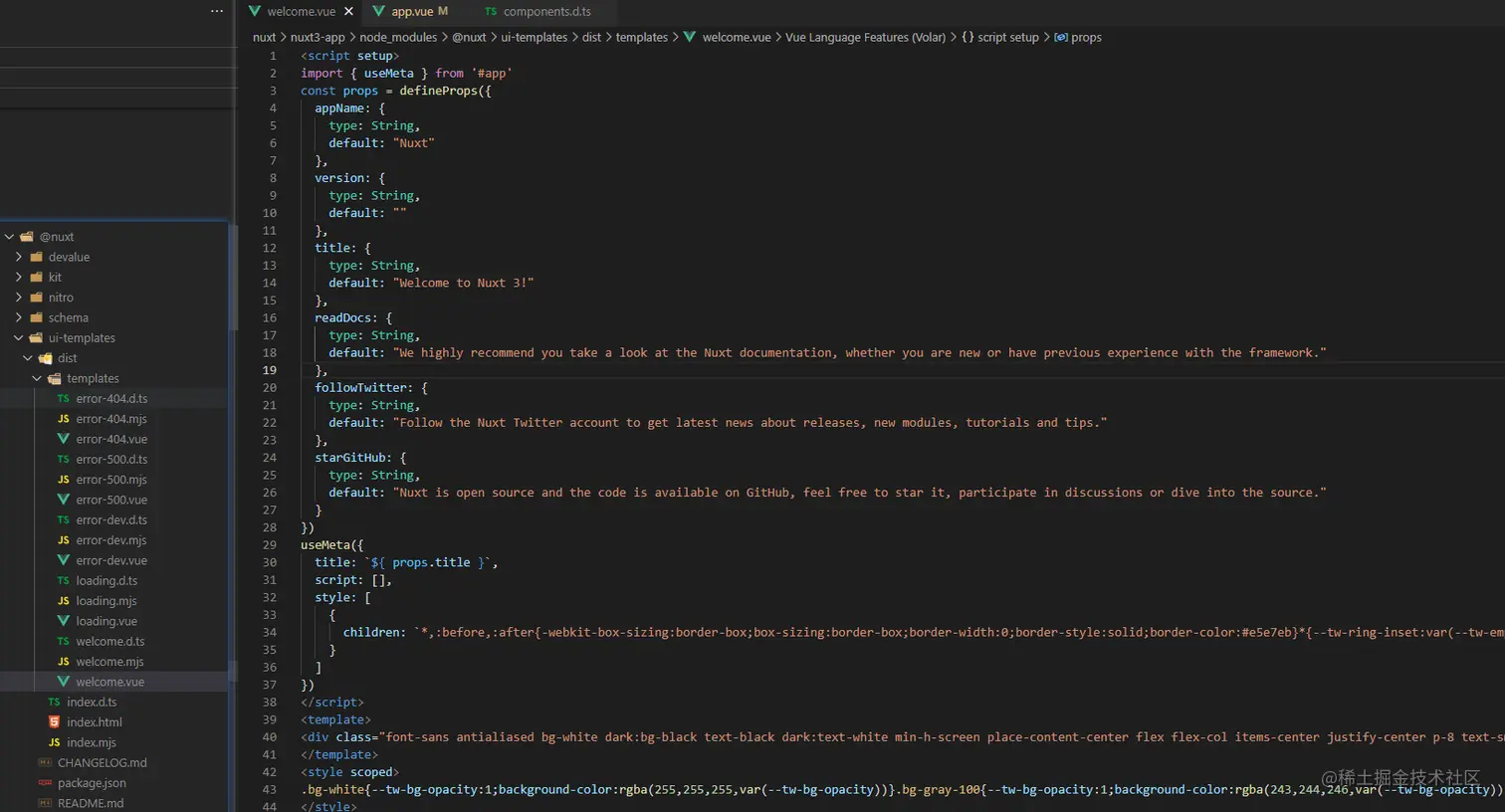
Task: Click the curly braces icon before script setup
Action: (x=967, y=37)
